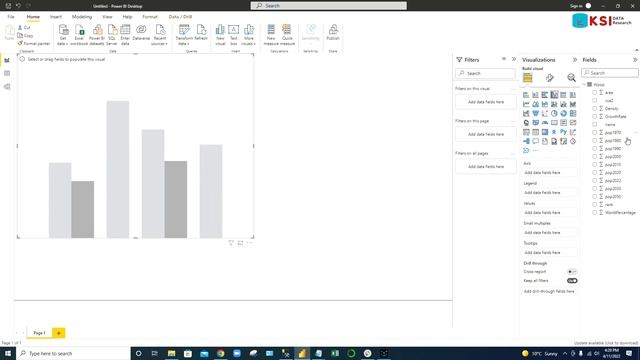Screen dimensions: 640x360
Task: Collapse the Fields pane with chevron
Action: tap(635, 60)
